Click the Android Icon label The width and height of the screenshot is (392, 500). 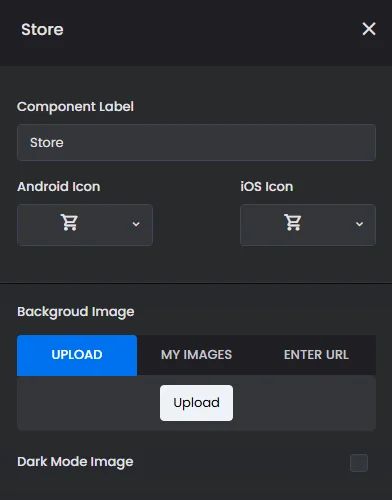pos(59,186)
